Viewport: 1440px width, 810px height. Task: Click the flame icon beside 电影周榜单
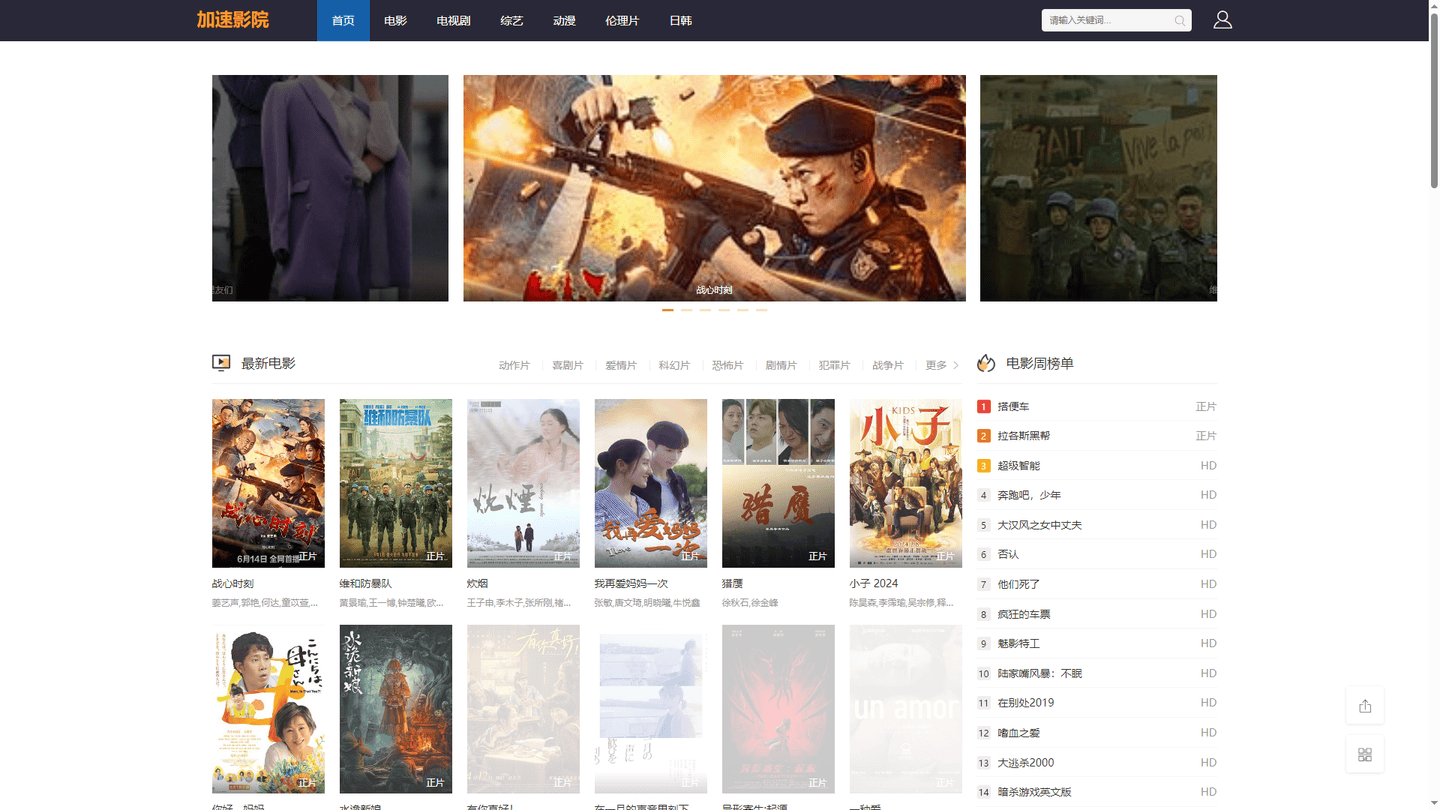[x=986, y=363]
